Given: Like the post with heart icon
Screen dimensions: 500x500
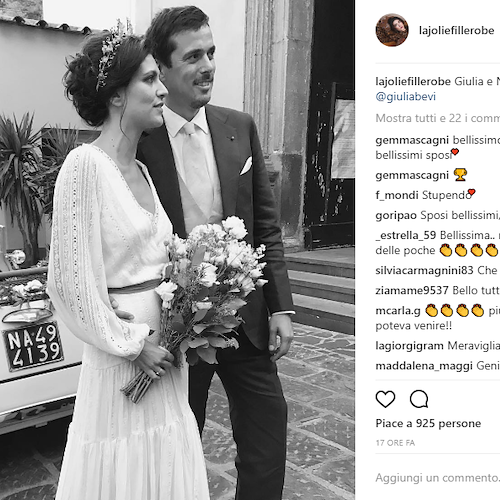Looking at the screenshot, I should 385,399.
